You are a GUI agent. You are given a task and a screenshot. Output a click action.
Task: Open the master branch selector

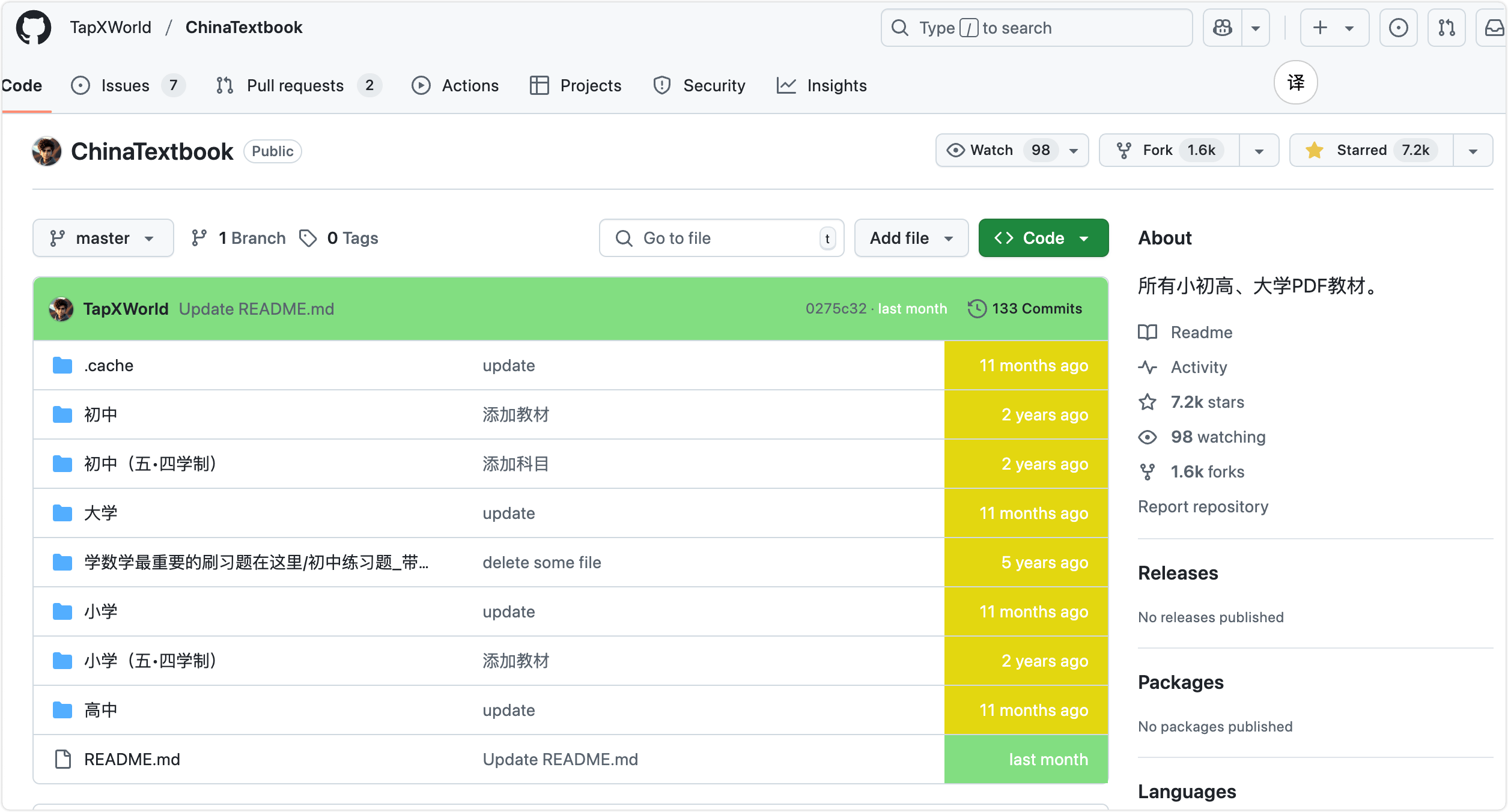coord(103,238)
